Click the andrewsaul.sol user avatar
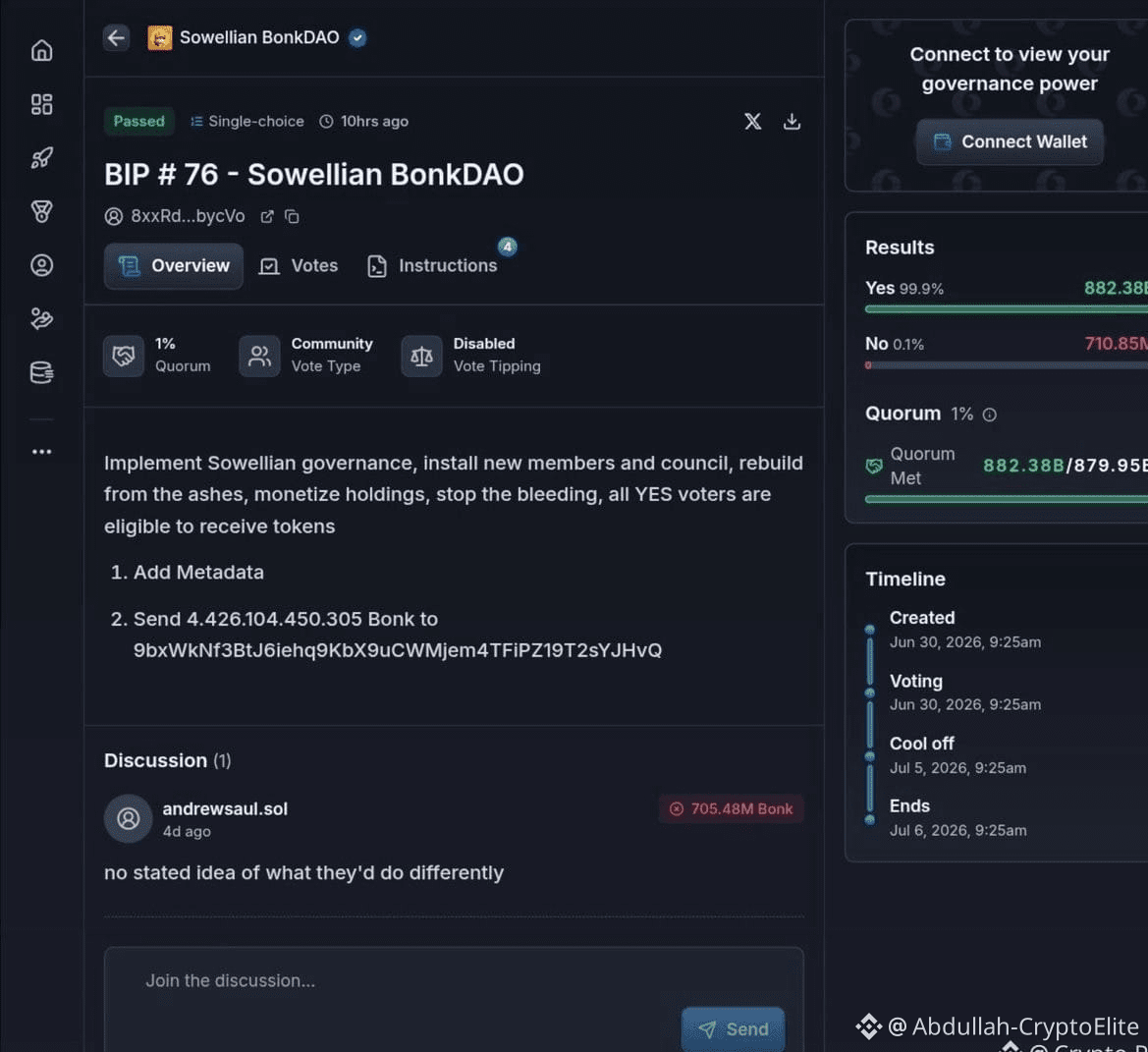Image resolution: width=1148 pixels, height=1052 pixels. (128, 818)
